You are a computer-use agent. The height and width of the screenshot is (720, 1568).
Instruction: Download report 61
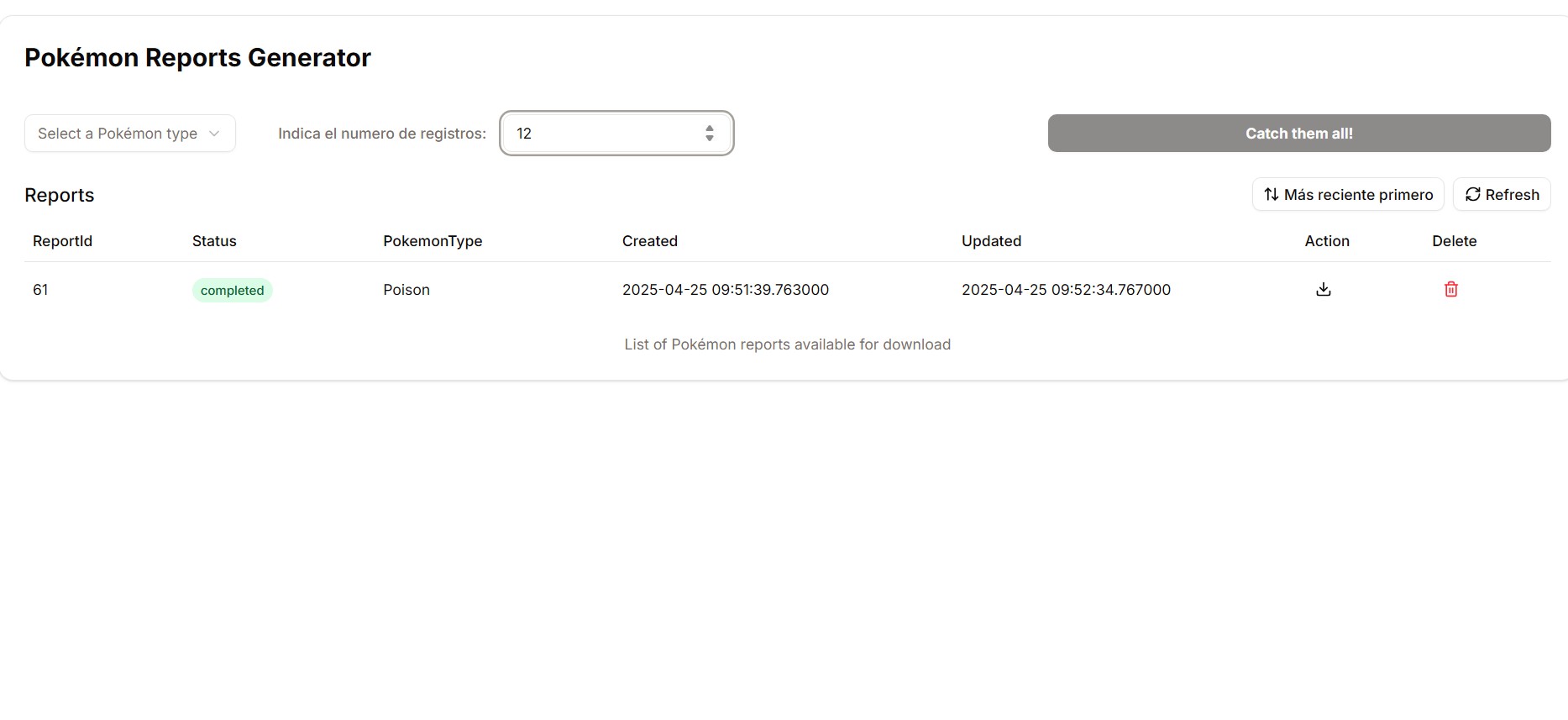tap(1324, 290)
